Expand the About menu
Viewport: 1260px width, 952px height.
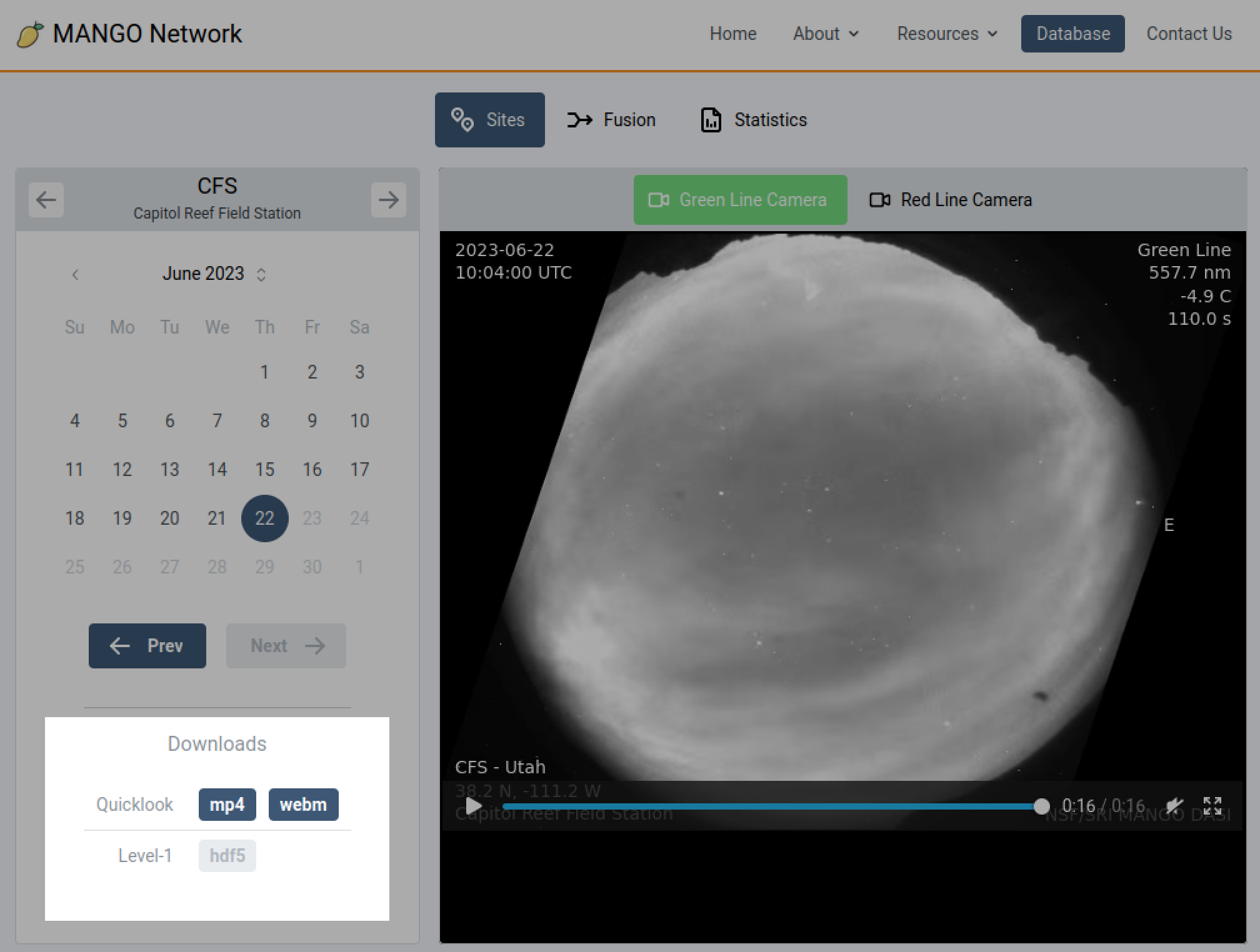click(826, 34)
